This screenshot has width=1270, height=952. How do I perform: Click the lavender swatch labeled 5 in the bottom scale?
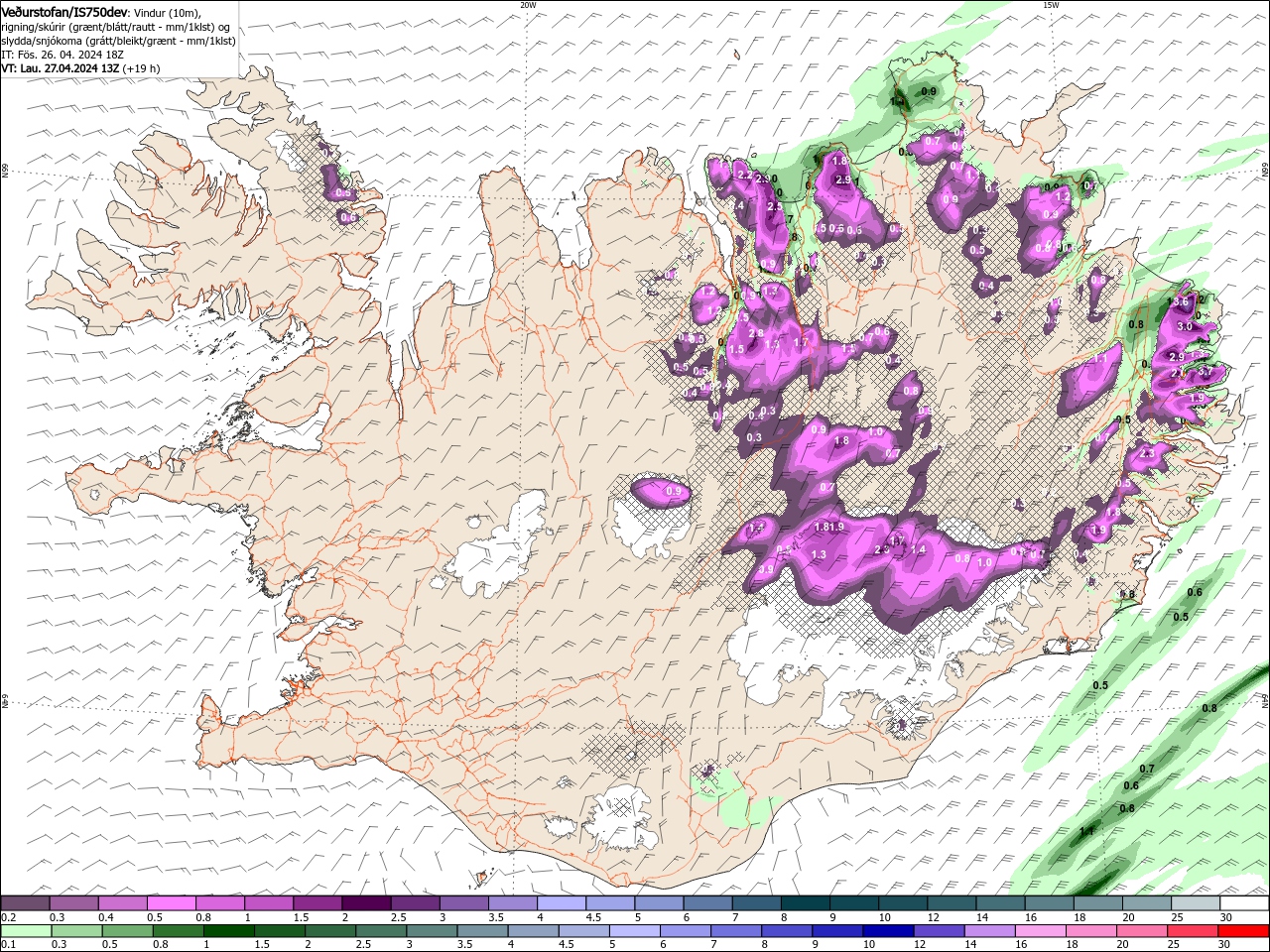635,931
